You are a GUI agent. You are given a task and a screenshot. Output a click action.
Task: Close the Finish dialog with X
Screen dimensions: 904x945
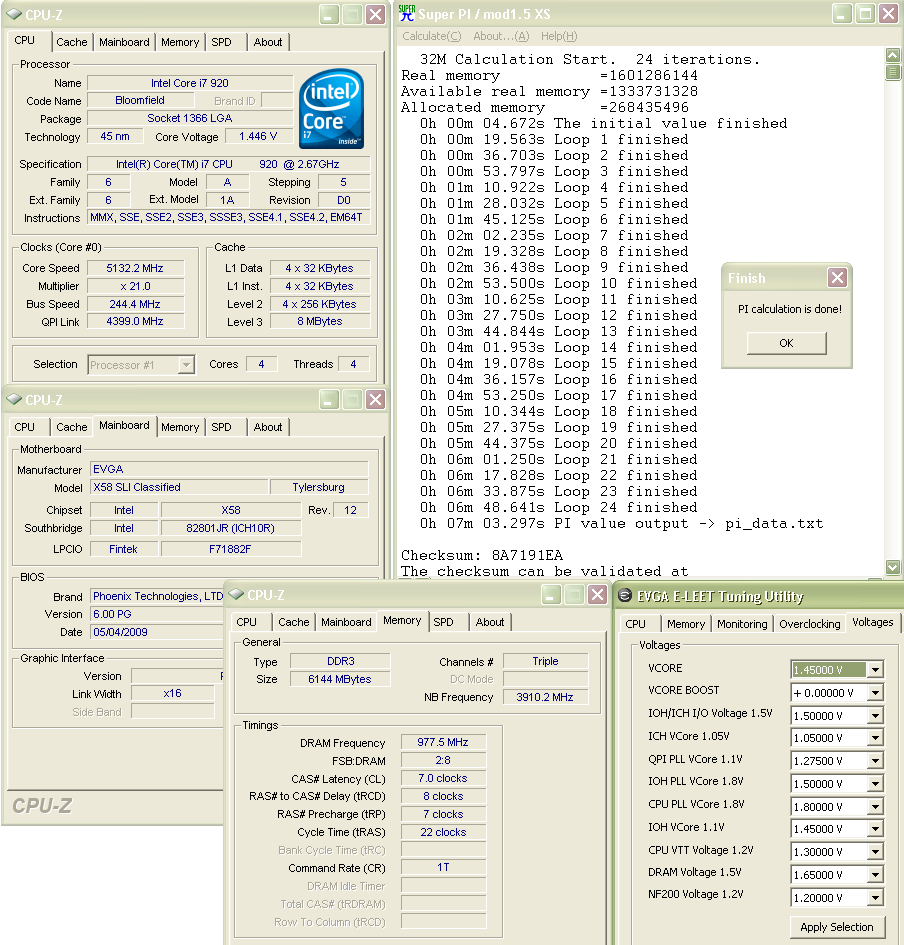(x=837, y=278)
